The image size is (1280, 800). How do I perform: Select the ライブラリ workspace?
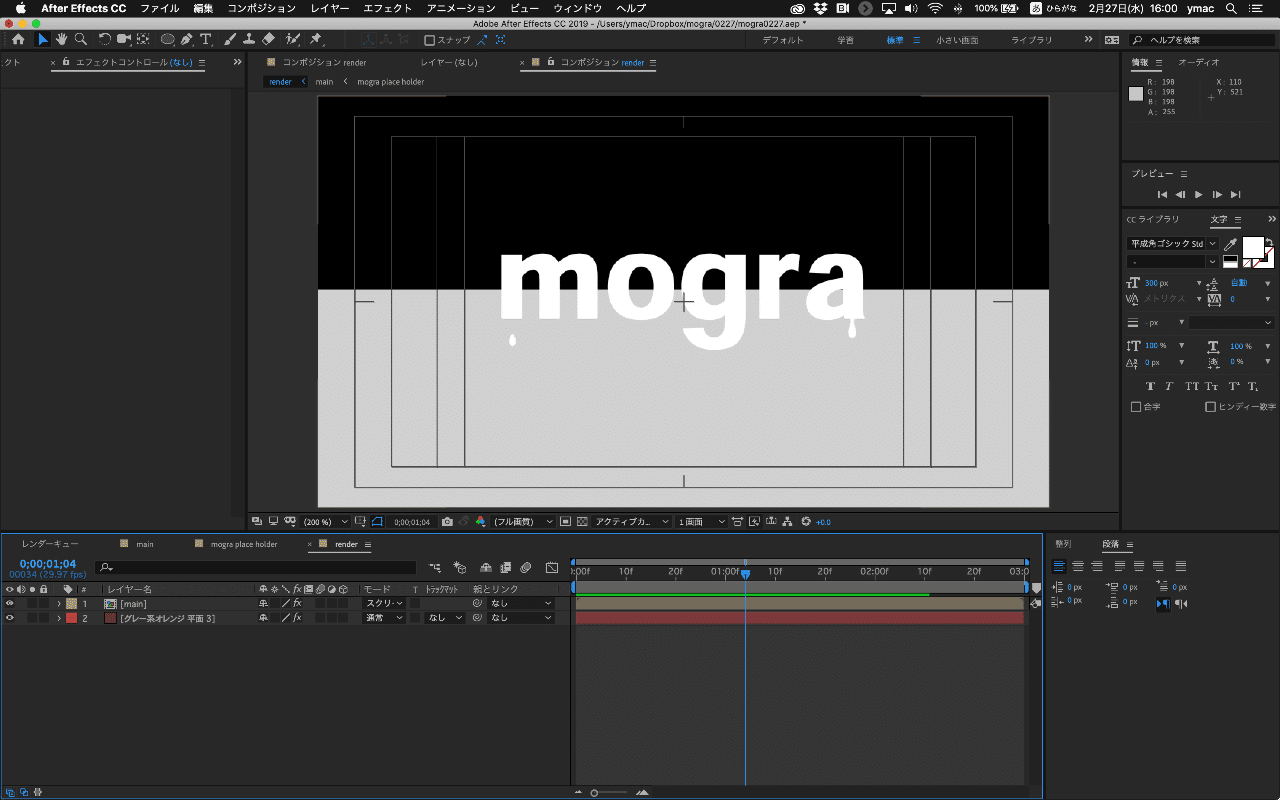coord(1032,40)
